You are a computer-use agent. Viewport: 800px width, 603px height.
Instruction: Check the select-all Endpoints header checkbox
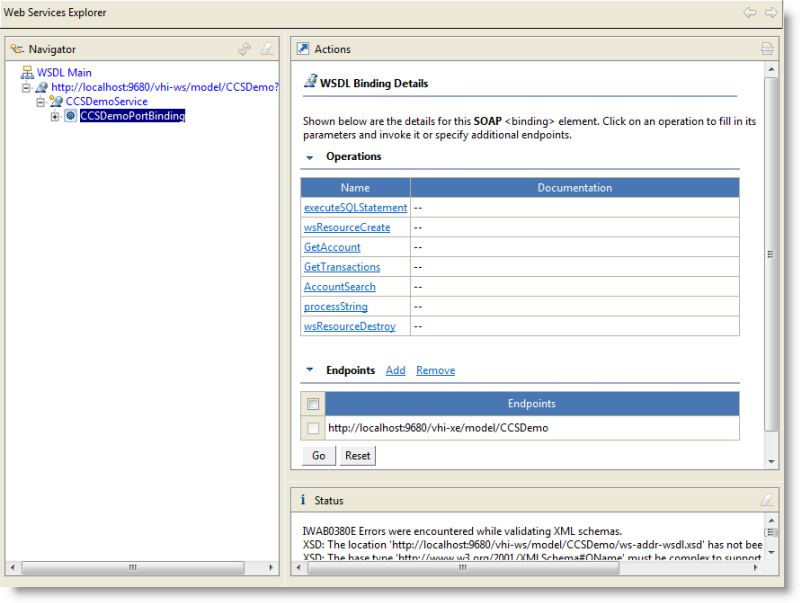(x=313, y=404)
